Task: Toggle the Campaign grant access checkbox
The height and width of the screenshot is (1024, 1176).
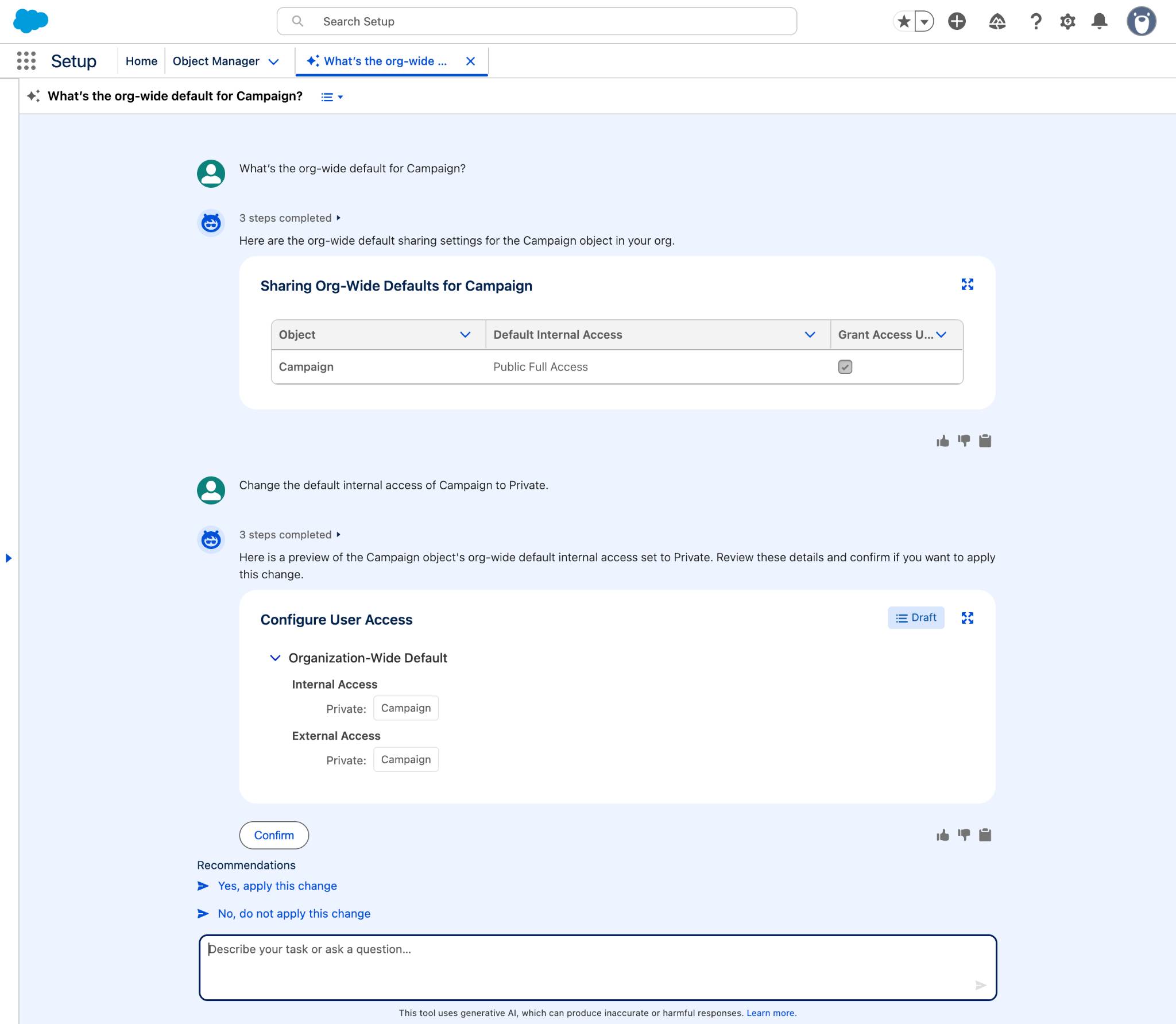Action: coord(845,367)
